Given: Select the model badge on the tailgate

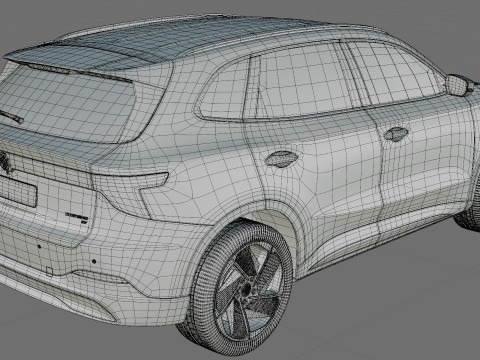Looking at the screenshot, I should [77, 217].
